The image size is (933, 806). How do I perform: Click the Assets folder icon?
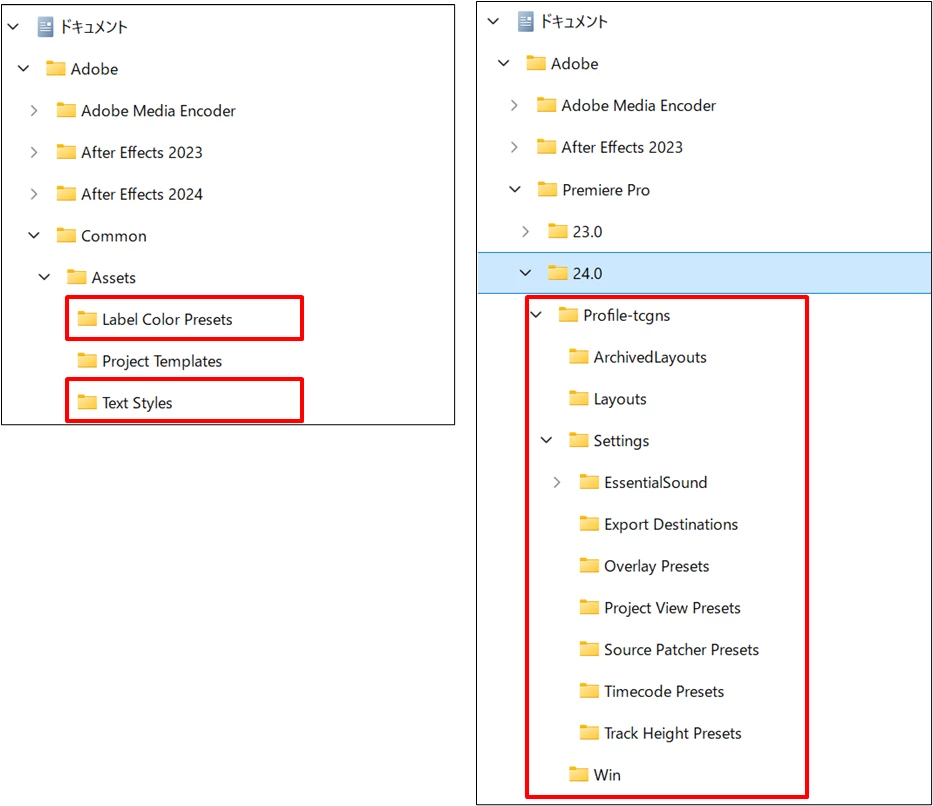click(77, 277)
